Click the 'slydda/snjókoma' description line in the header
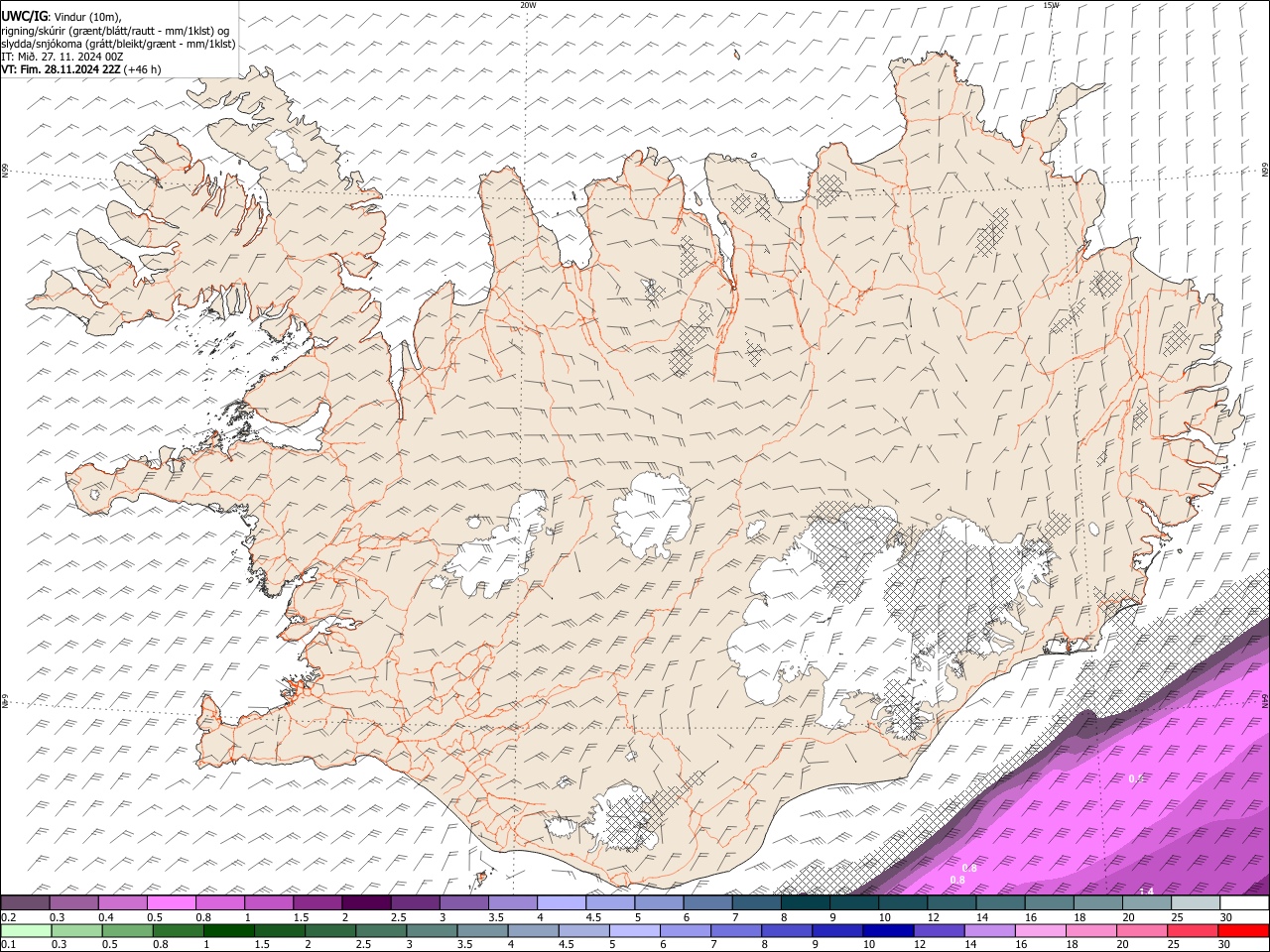Viewport: 1270px width, 952px height. tap(118, 44)
